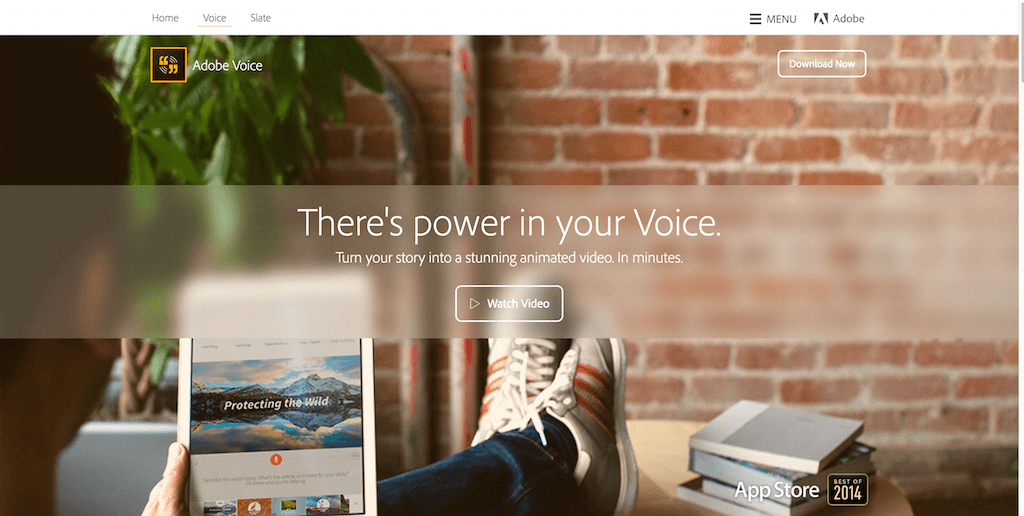Go to the Home tab
Viewport: 1024px width, 516px height.
(165, 18)
